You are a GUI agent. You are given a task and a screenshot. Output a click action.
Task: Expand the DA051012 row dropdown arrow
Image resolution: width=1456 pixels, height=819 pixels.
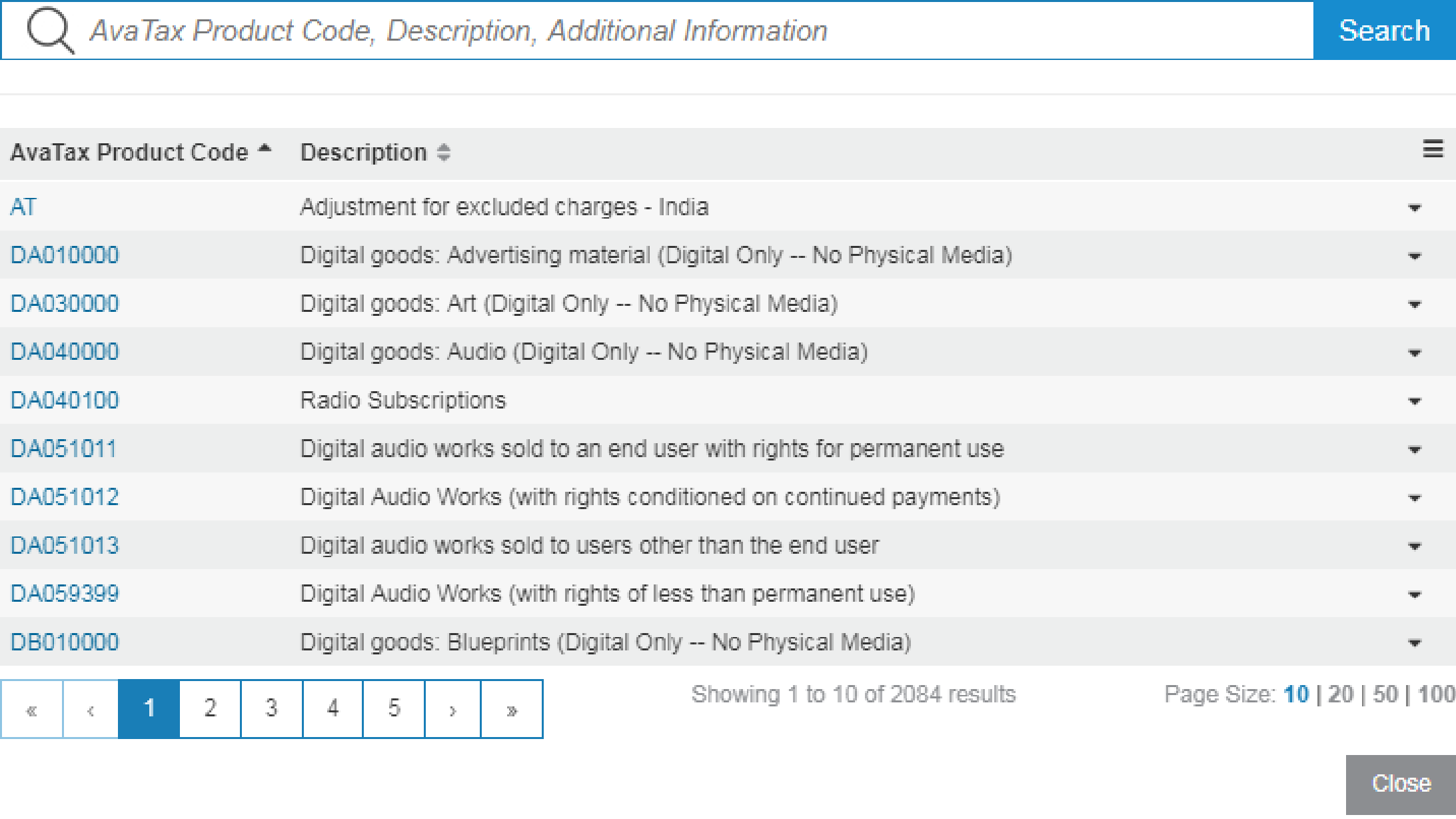click(1414, 498)
